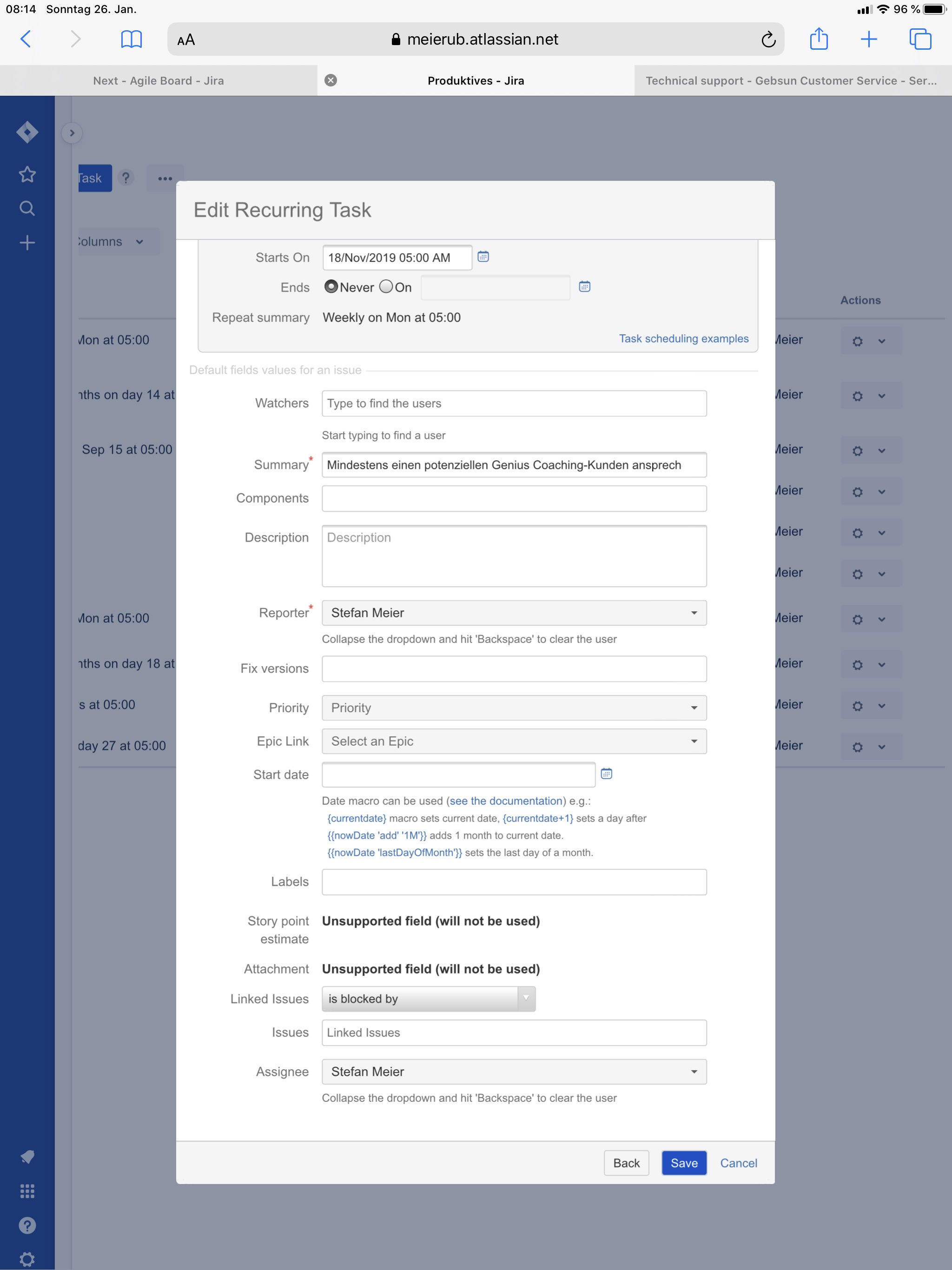The height and width of the screenshot is (1270, 952).
Task: Create a new issue via sidebar plus icon
Action: 27,242
